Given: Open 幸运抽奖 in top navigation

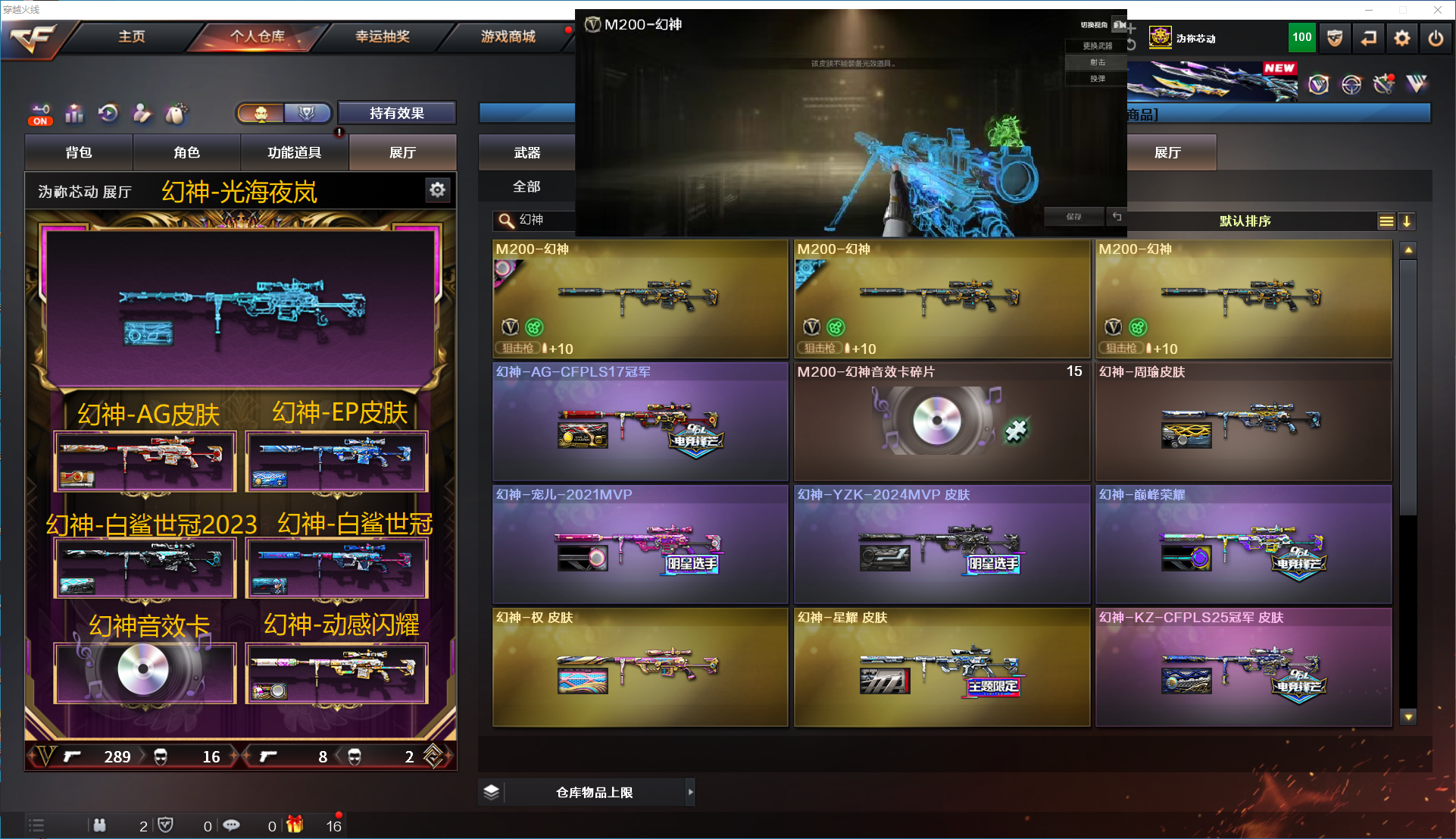Looking at the screenshot, I should pyautogui.click(x=383, y=36).
